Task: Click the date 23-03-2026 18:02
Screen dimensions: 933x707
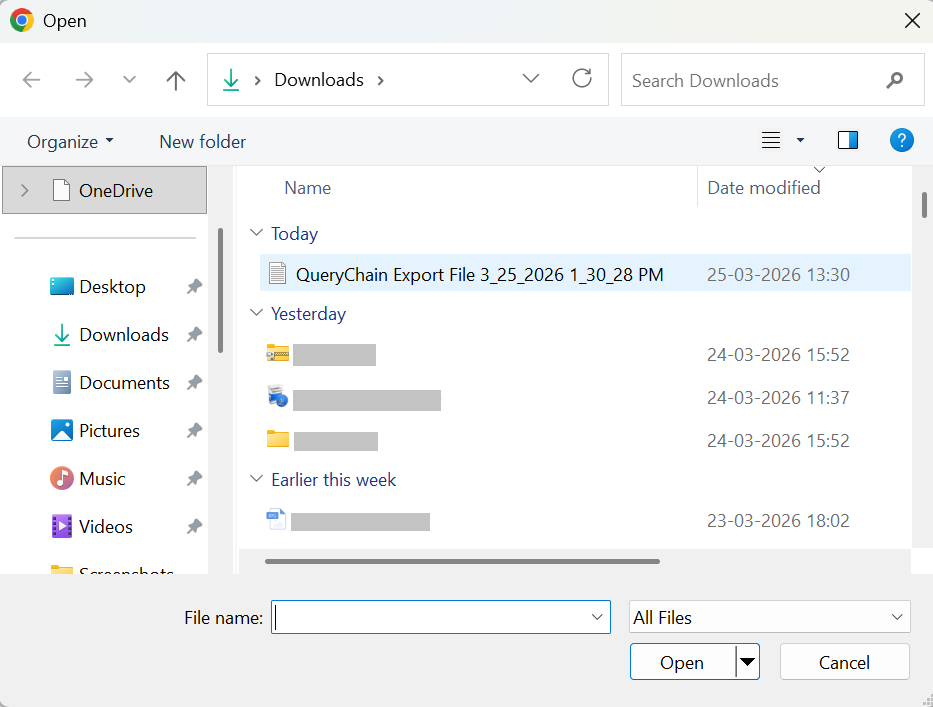Action: [778, 521]
